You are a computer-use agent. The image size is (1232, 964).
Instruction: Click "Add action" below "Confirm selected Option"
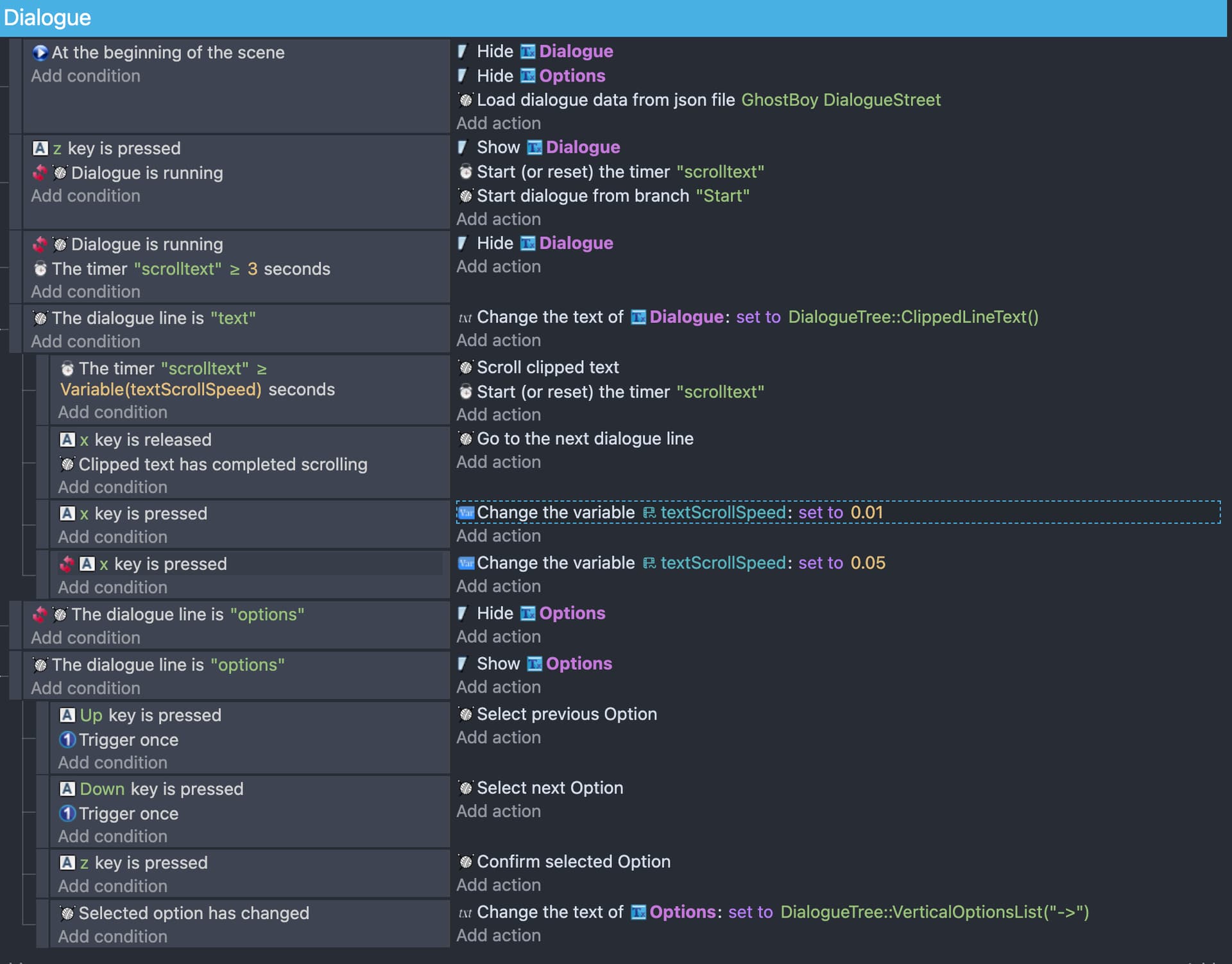coord(499,884)
